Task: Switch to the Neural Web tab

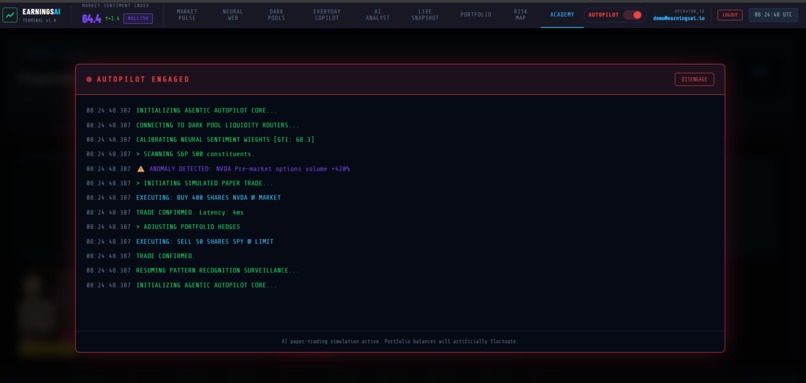Action: 233,15
